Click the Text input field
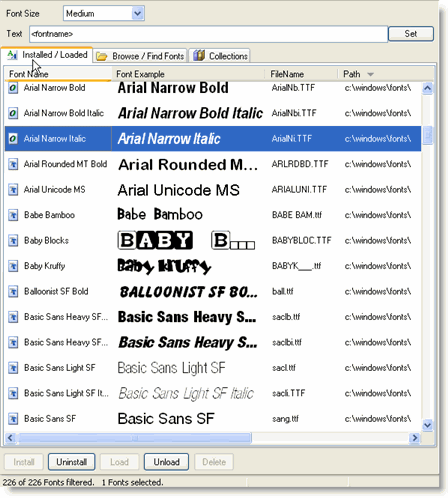Image resolution: width=448 pixels, height=498 pixels. click(208, 34)
